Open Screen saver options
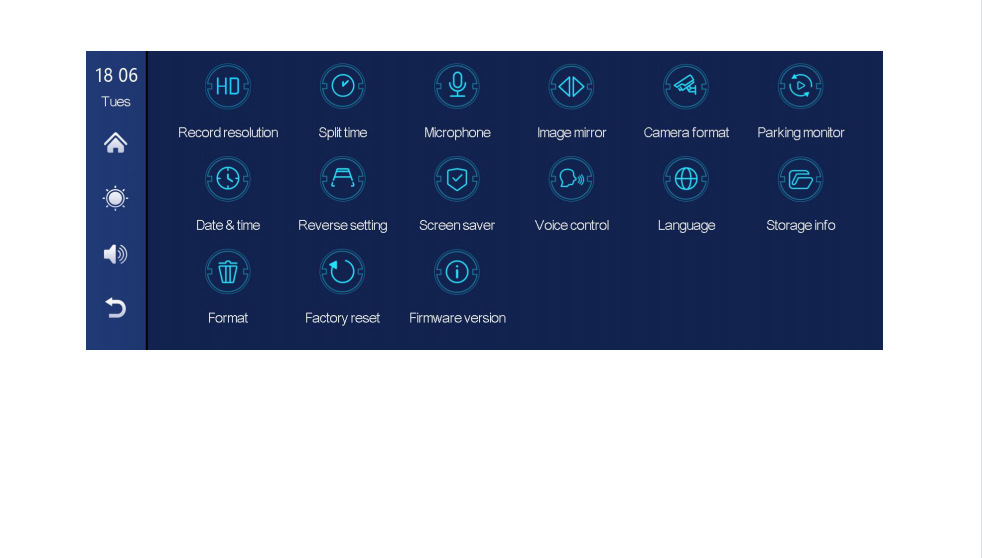 click(457, 180)
